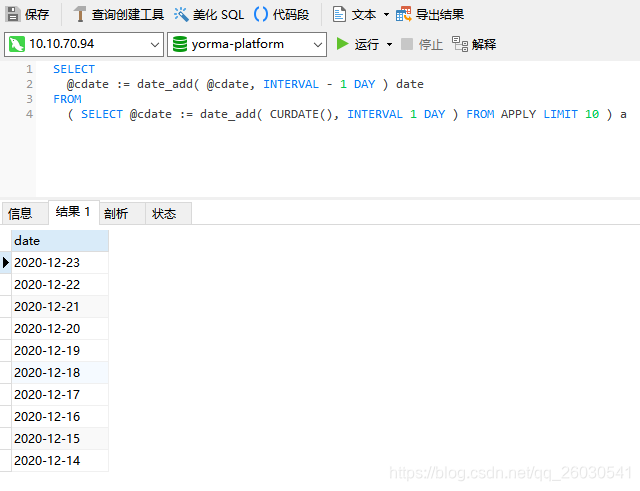The height and width of the screenshot is (491, 640).
Task: Click the MySQL connection icon beside 10.10.70.94
Action: click(17, 44)
